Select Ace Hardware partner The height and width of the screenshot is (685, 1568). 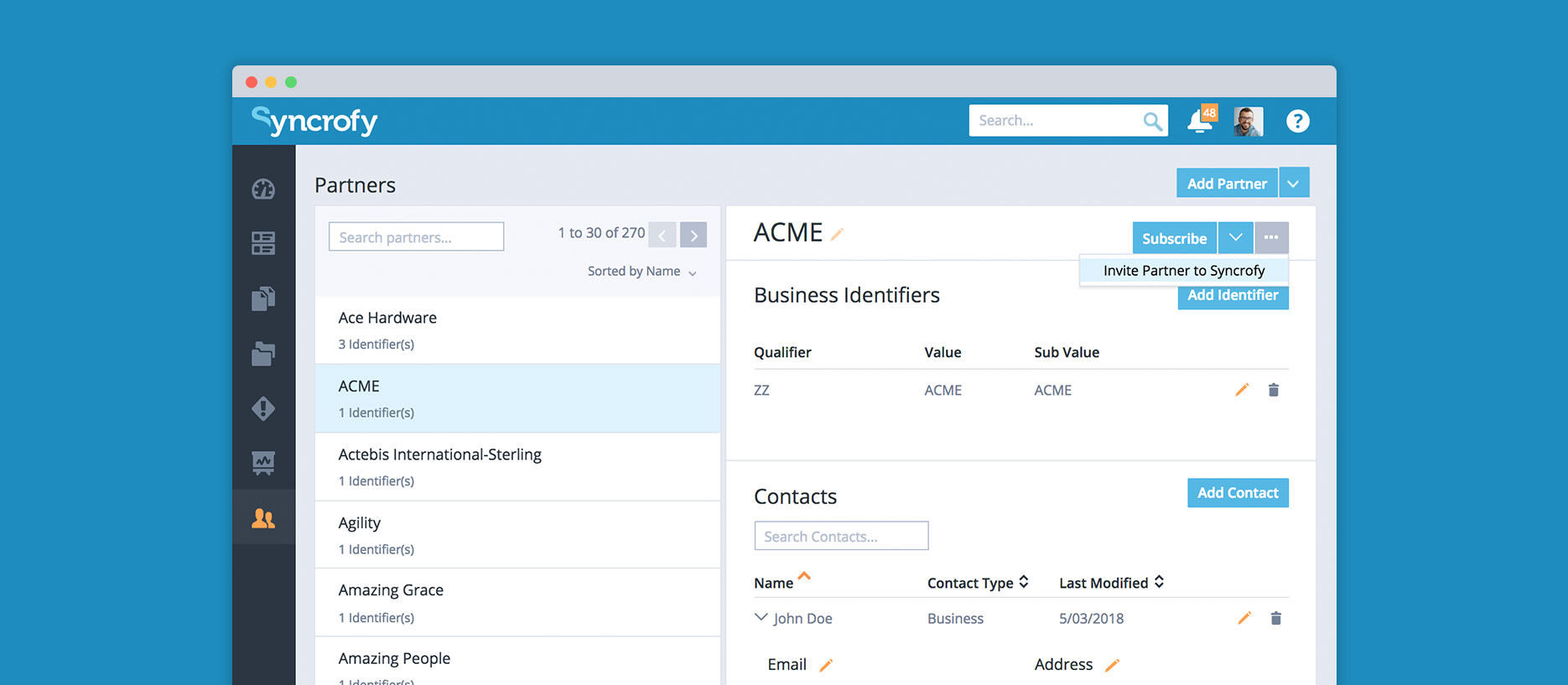[517, 330]
